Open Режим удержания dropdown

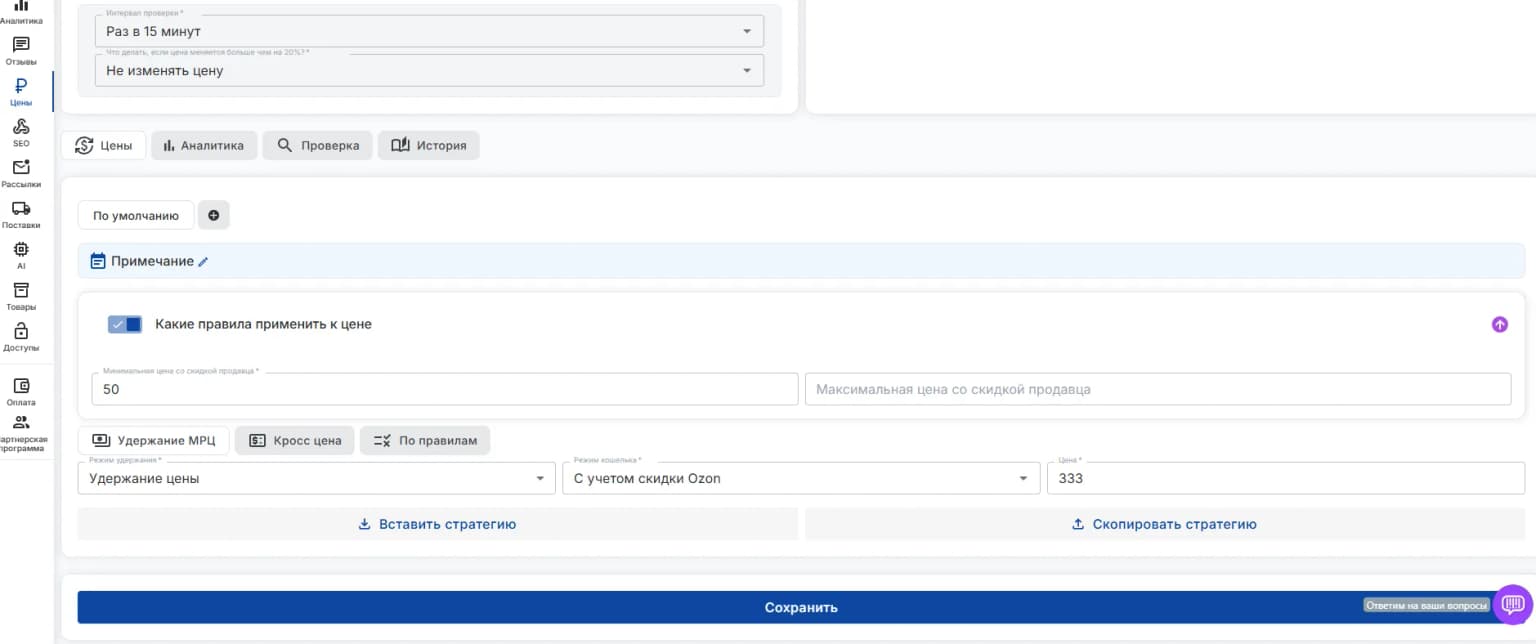click(316, 478)
